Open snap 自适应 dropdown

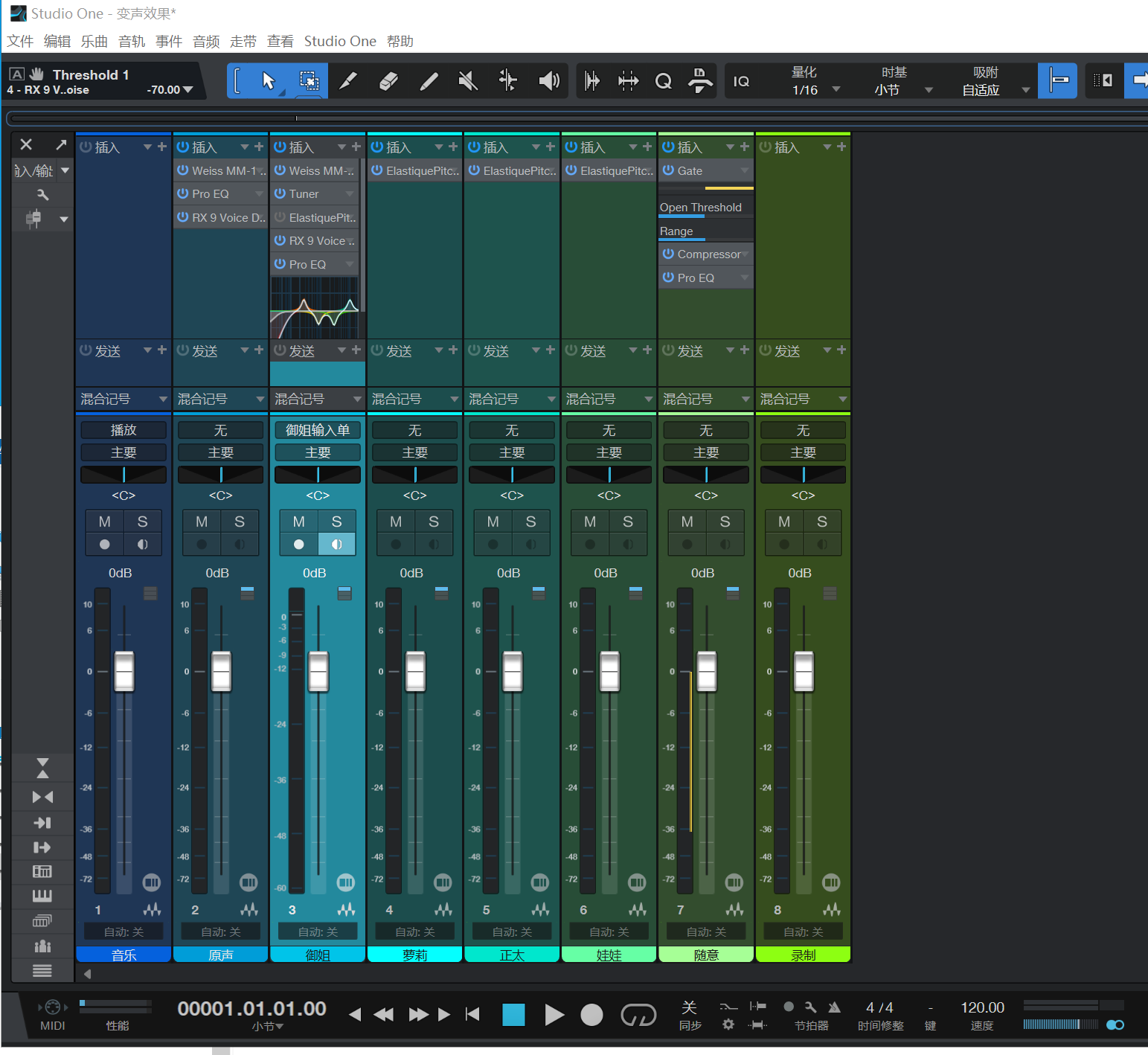click(x=1026, y=90)
